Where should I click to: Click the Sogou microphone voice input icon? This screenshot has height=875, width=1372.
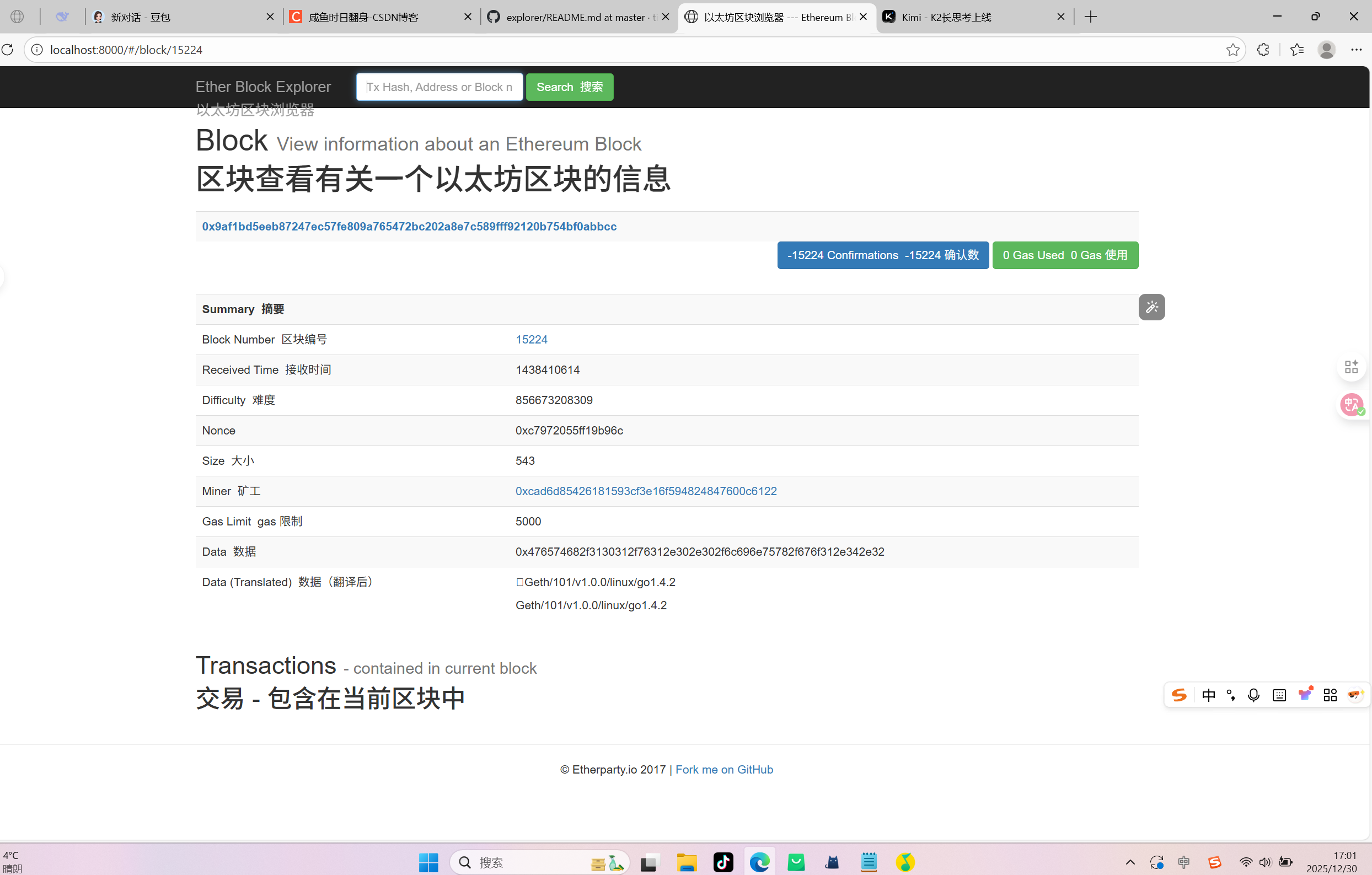pos(1253,695)
